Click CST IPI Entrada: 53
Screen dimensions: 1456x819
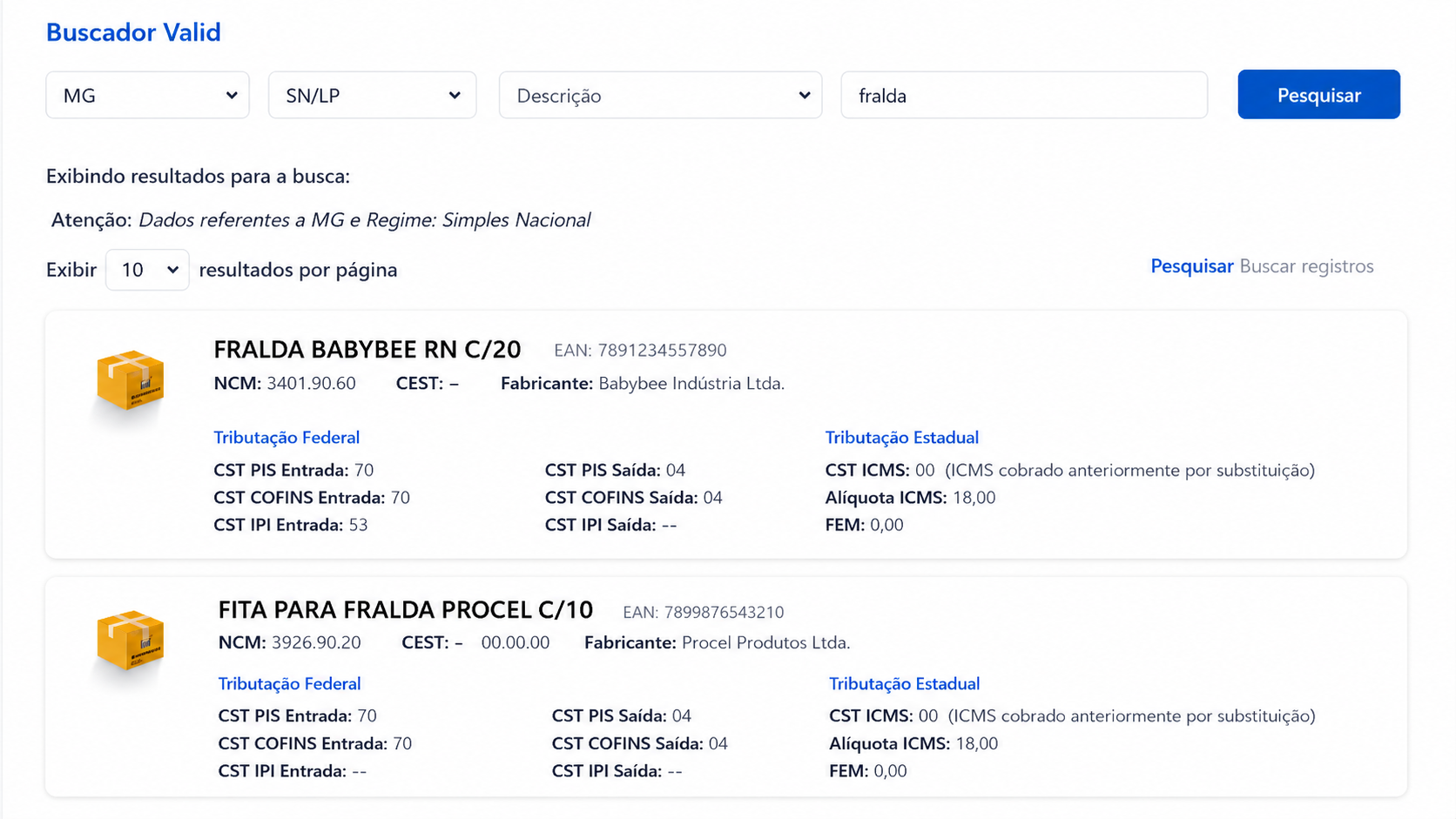[291, 526]
